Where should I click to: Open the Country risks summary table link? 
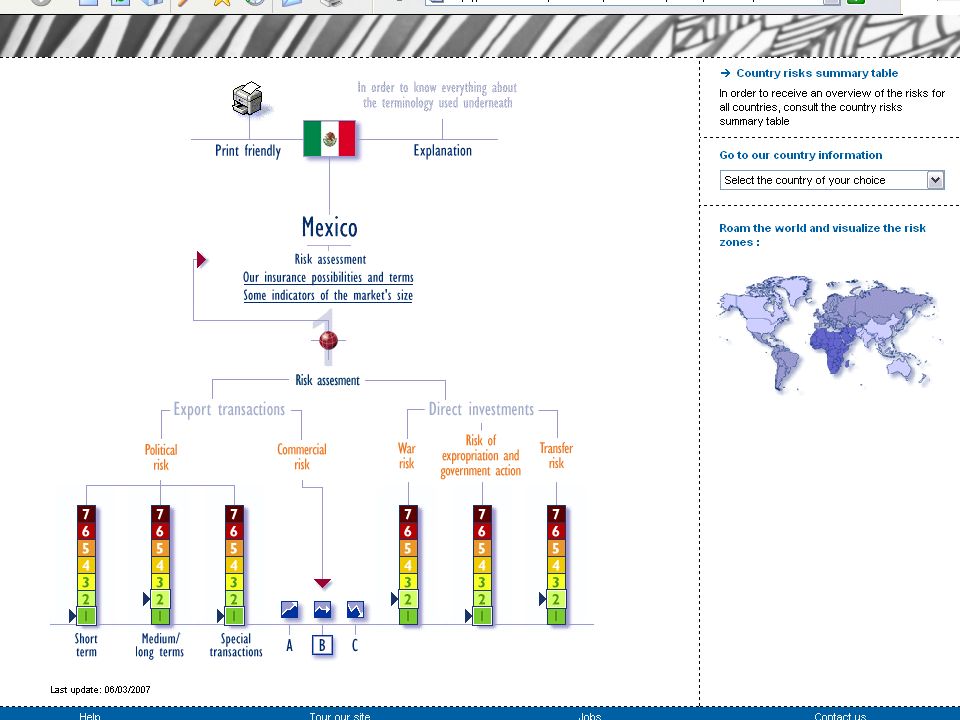point(817,73)
